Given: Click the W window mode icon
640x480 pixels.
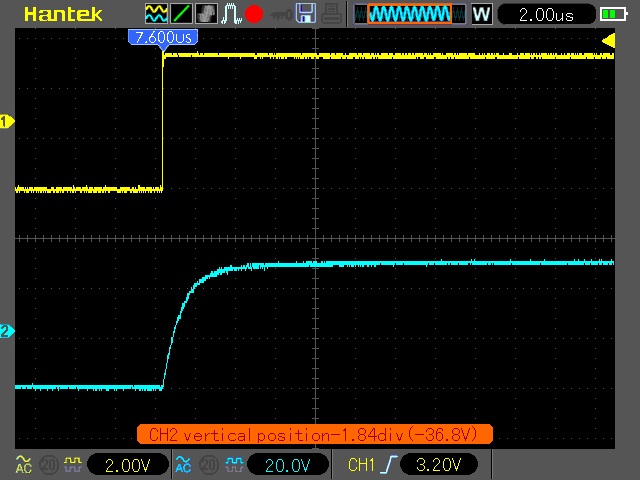Looking at the screenshot, I should (x=482, y=14).
